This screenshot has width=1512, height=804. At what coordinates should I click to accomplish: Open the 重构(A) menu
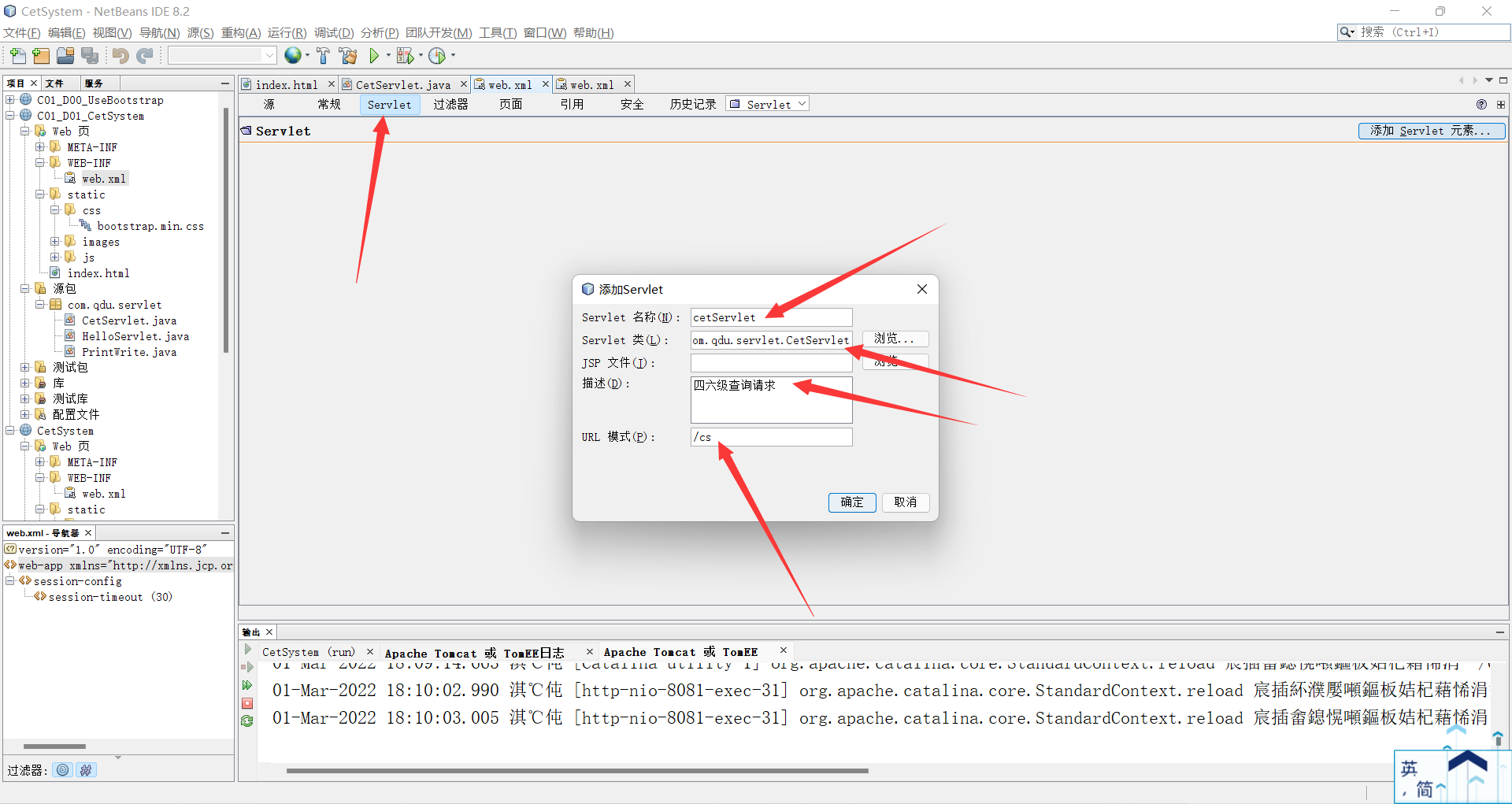[x=241, y=32]
